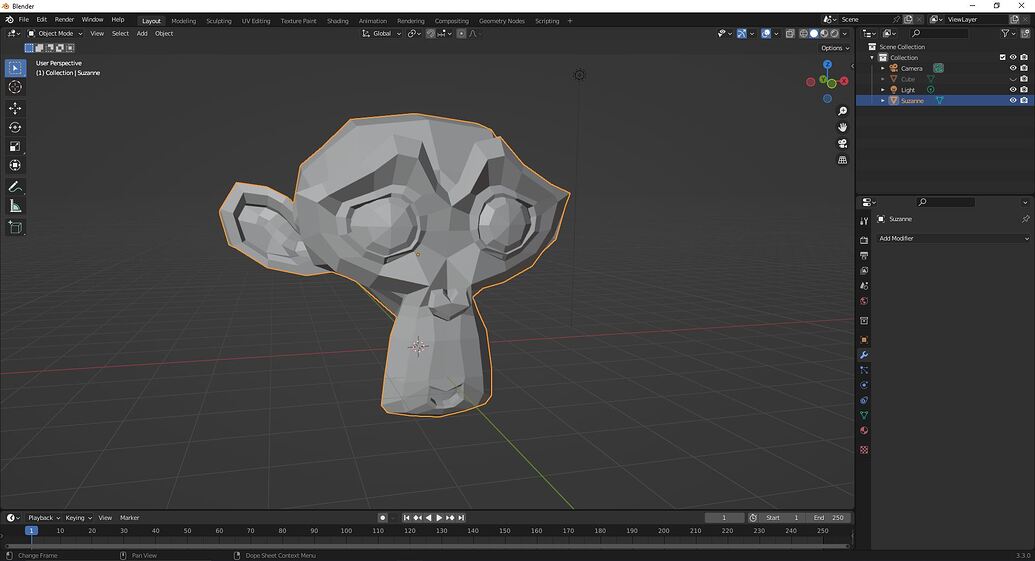
Task: Select the Rotate tool
Action: [15, 127]
